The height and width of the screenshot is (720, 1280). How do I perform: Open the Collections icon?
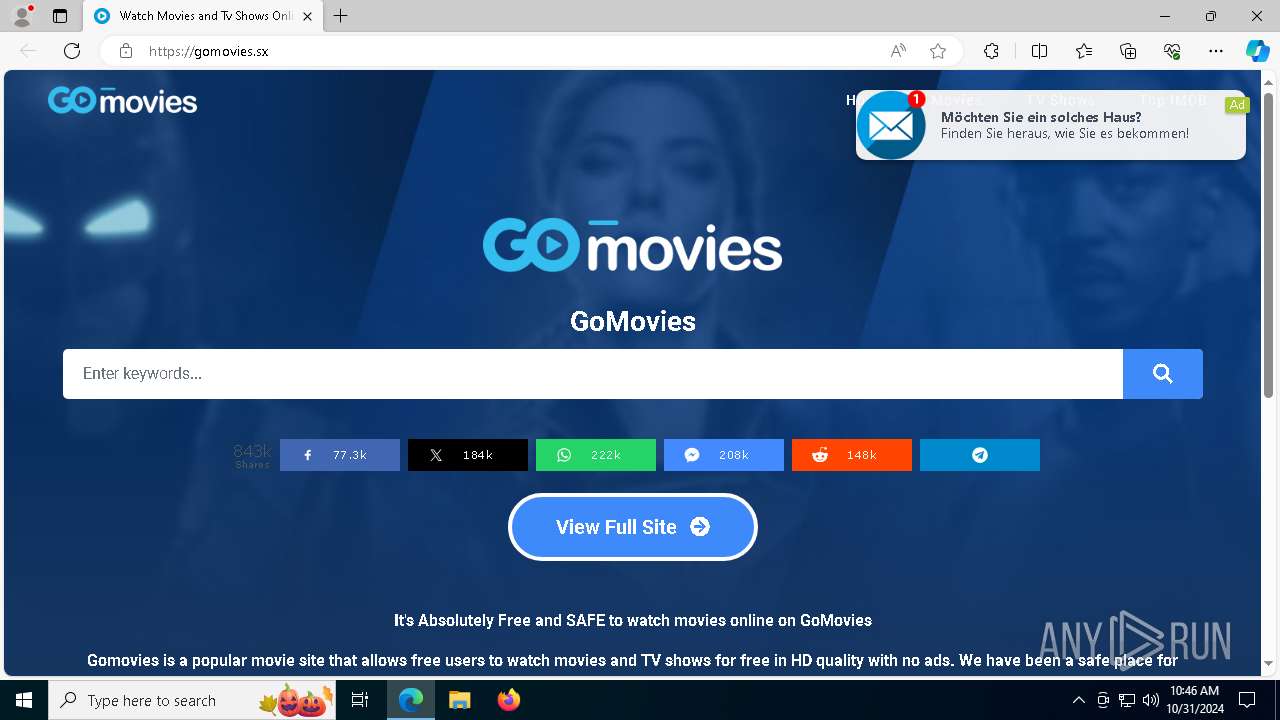point(1128,51)
